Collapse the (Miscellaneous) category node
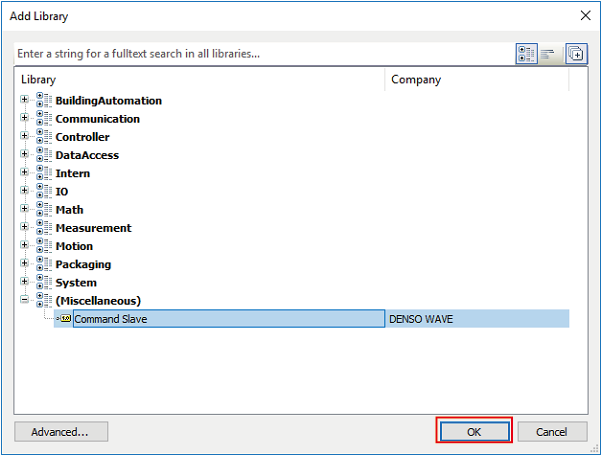Image resolution: width=601 pixels, height=455 pixels. [x=25, y=300]
